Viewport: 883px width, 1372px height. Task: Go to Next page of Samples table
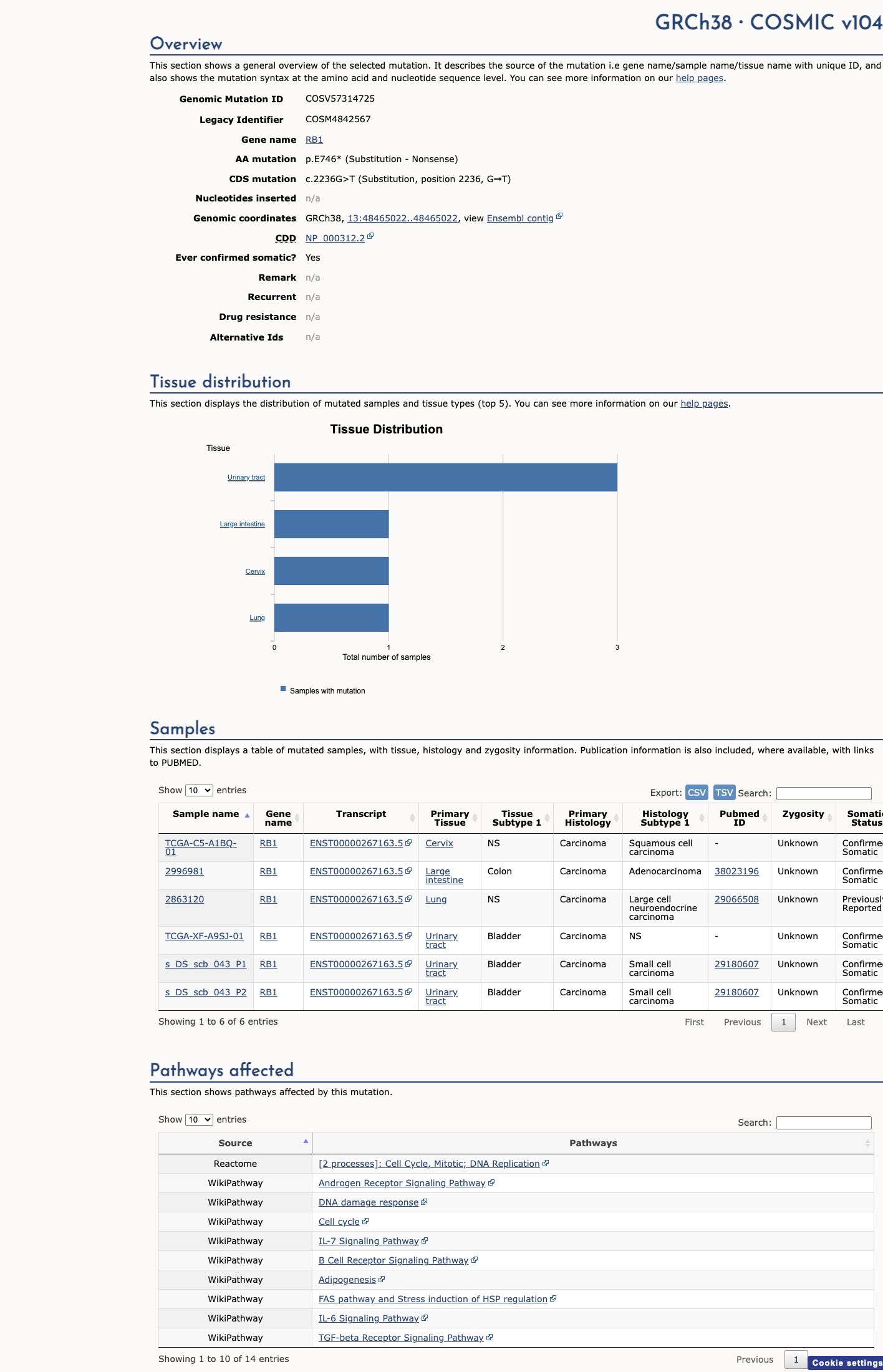[816, 1022]
